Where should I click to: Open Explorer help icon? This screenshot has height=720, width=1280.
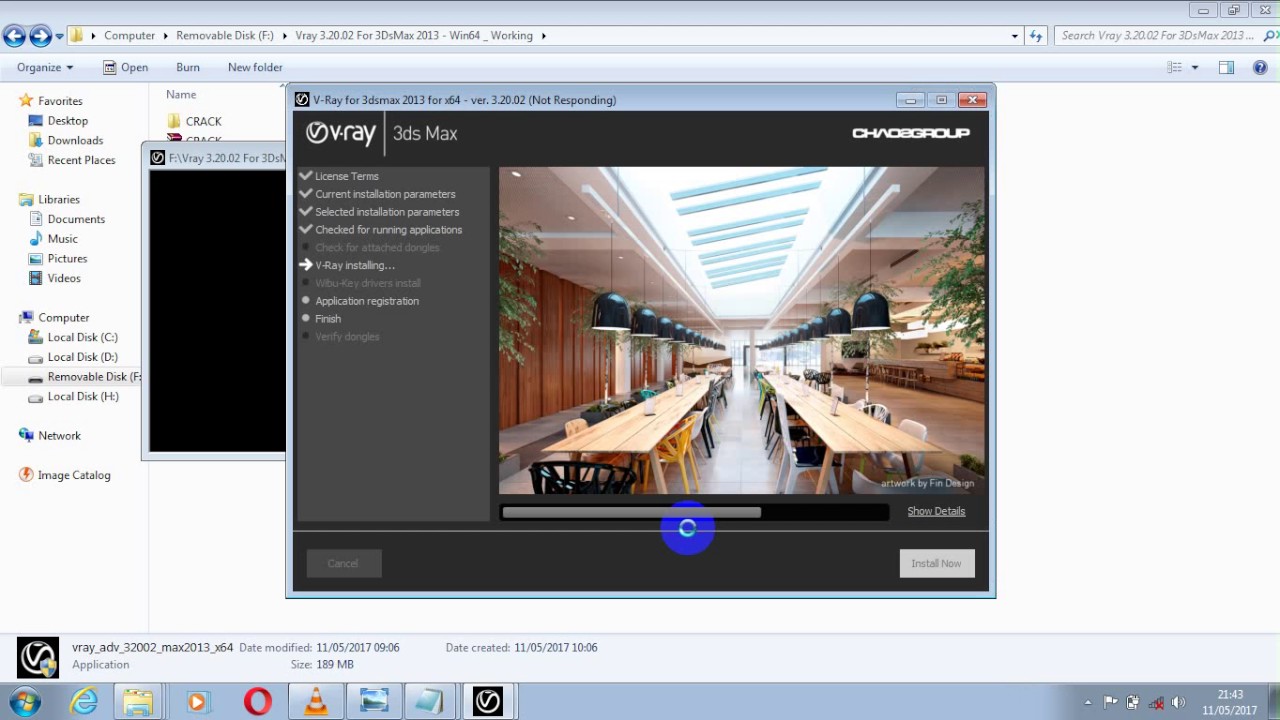[1260, 67]
